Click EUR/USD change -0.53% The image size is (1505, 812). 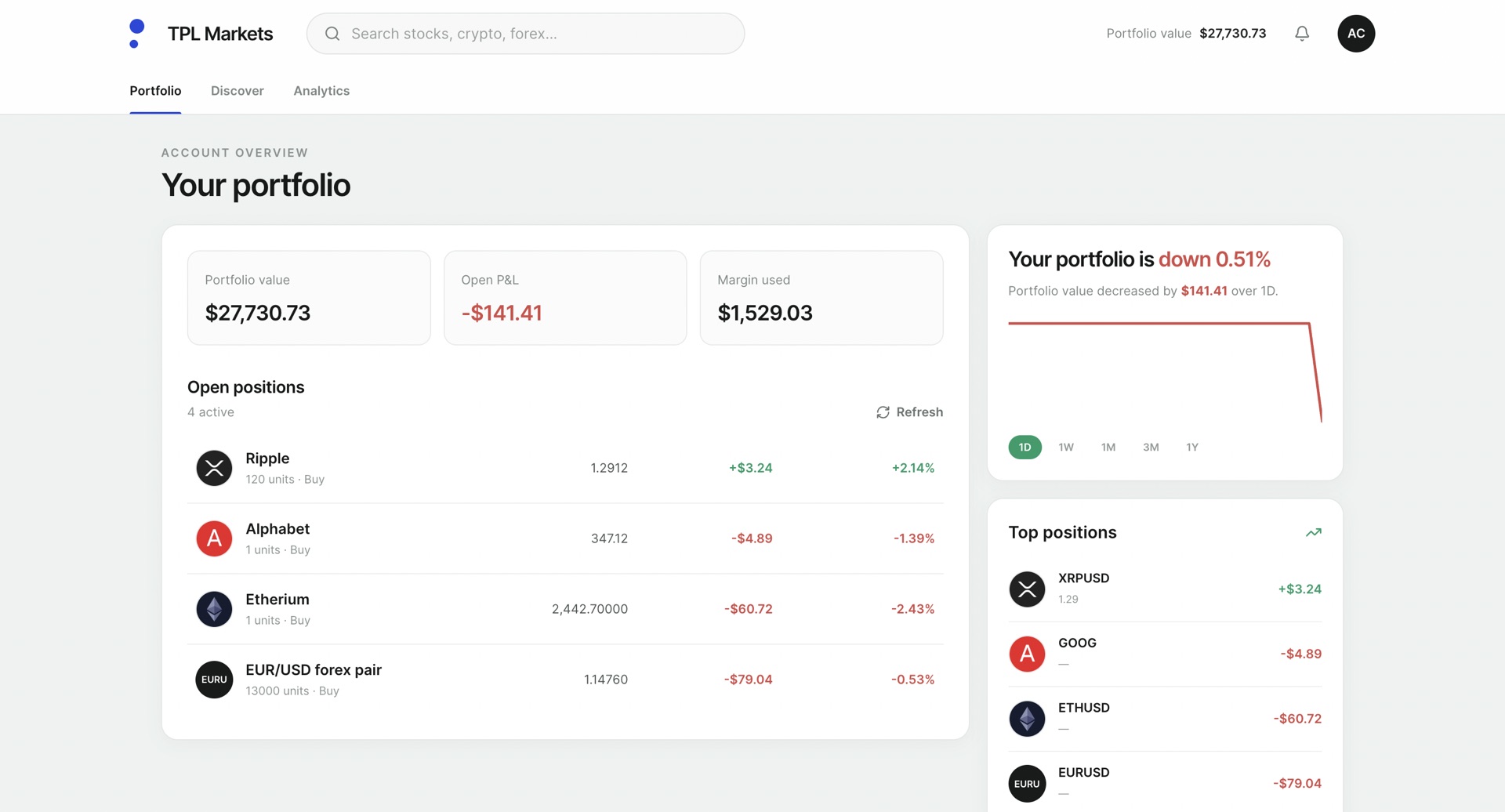coord(912,680)
